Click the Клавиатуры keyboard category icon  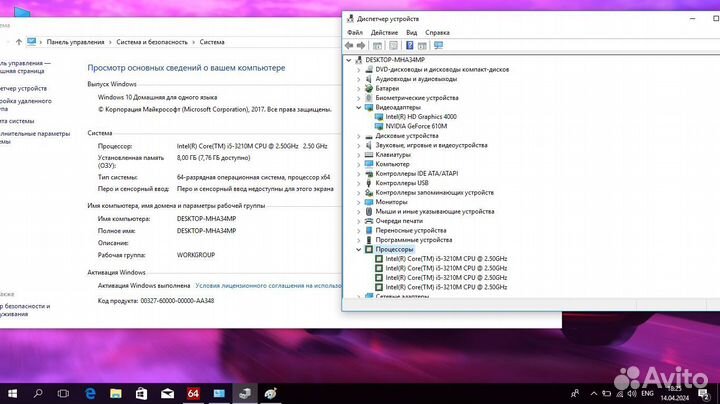369,155
